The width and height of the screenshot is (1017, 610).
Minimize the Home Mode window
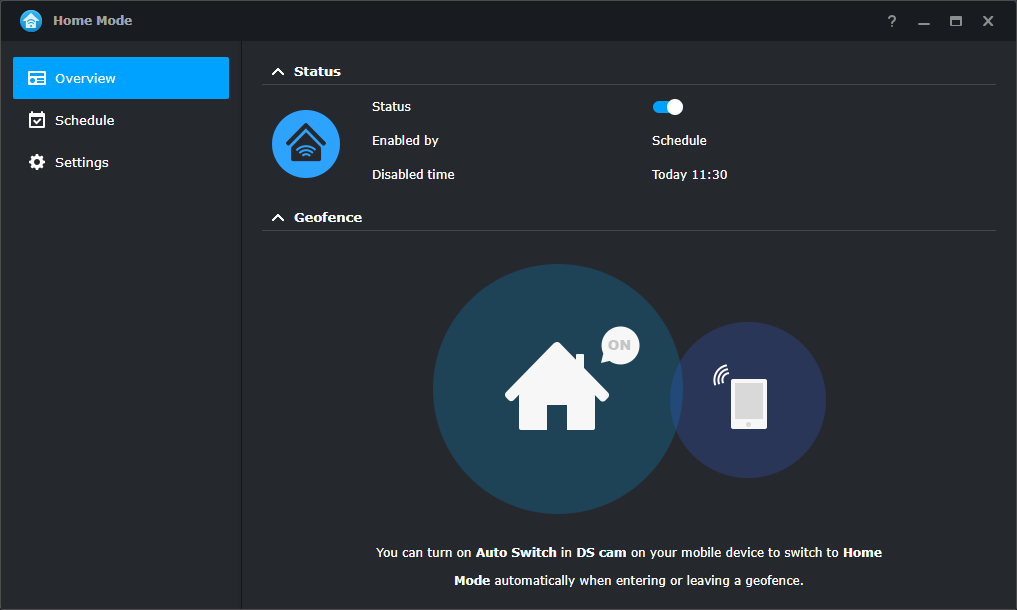click(x=924, y=22)
